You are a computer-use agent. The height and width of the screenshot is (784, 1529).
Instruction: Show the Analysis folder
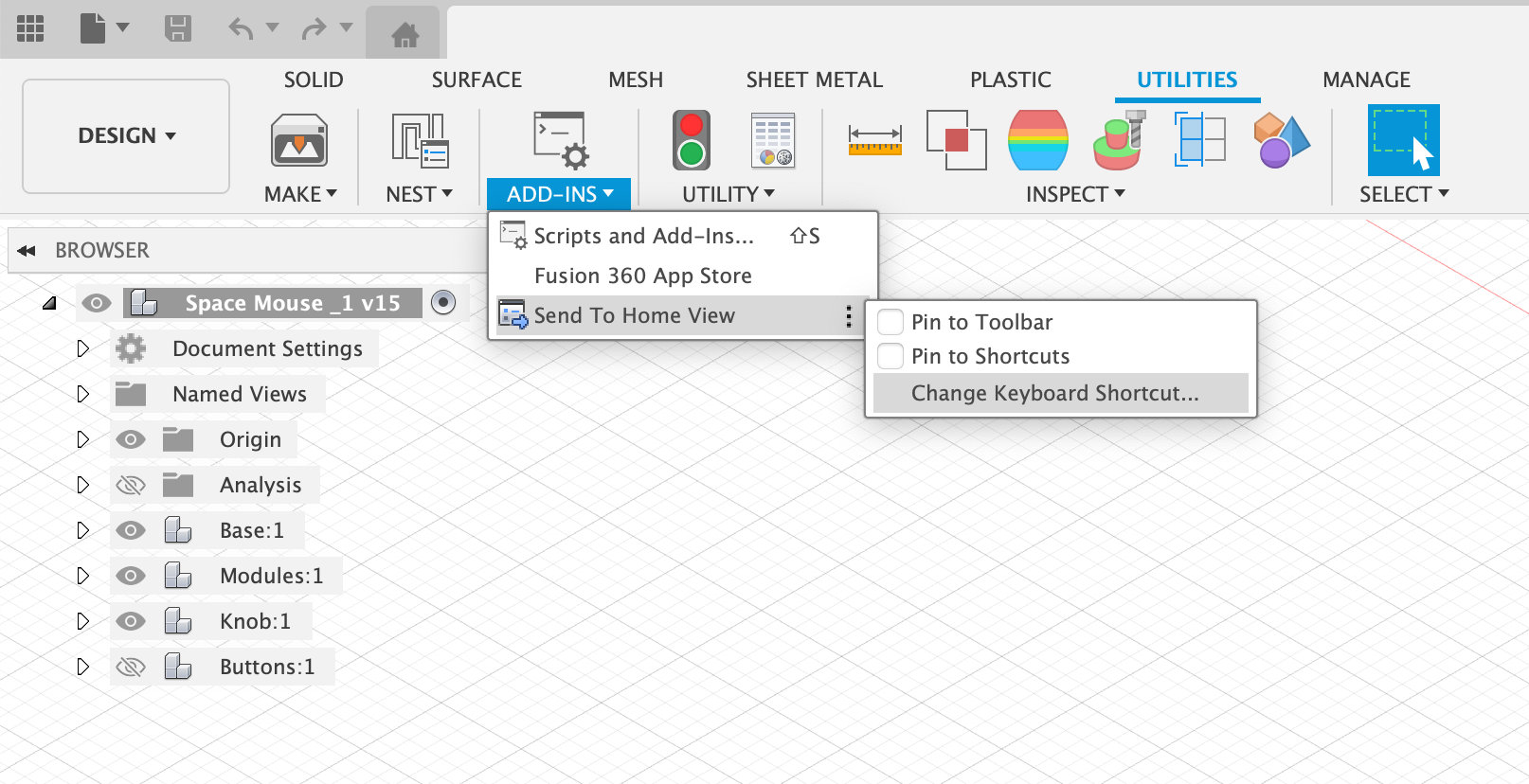tap(131, 485)
